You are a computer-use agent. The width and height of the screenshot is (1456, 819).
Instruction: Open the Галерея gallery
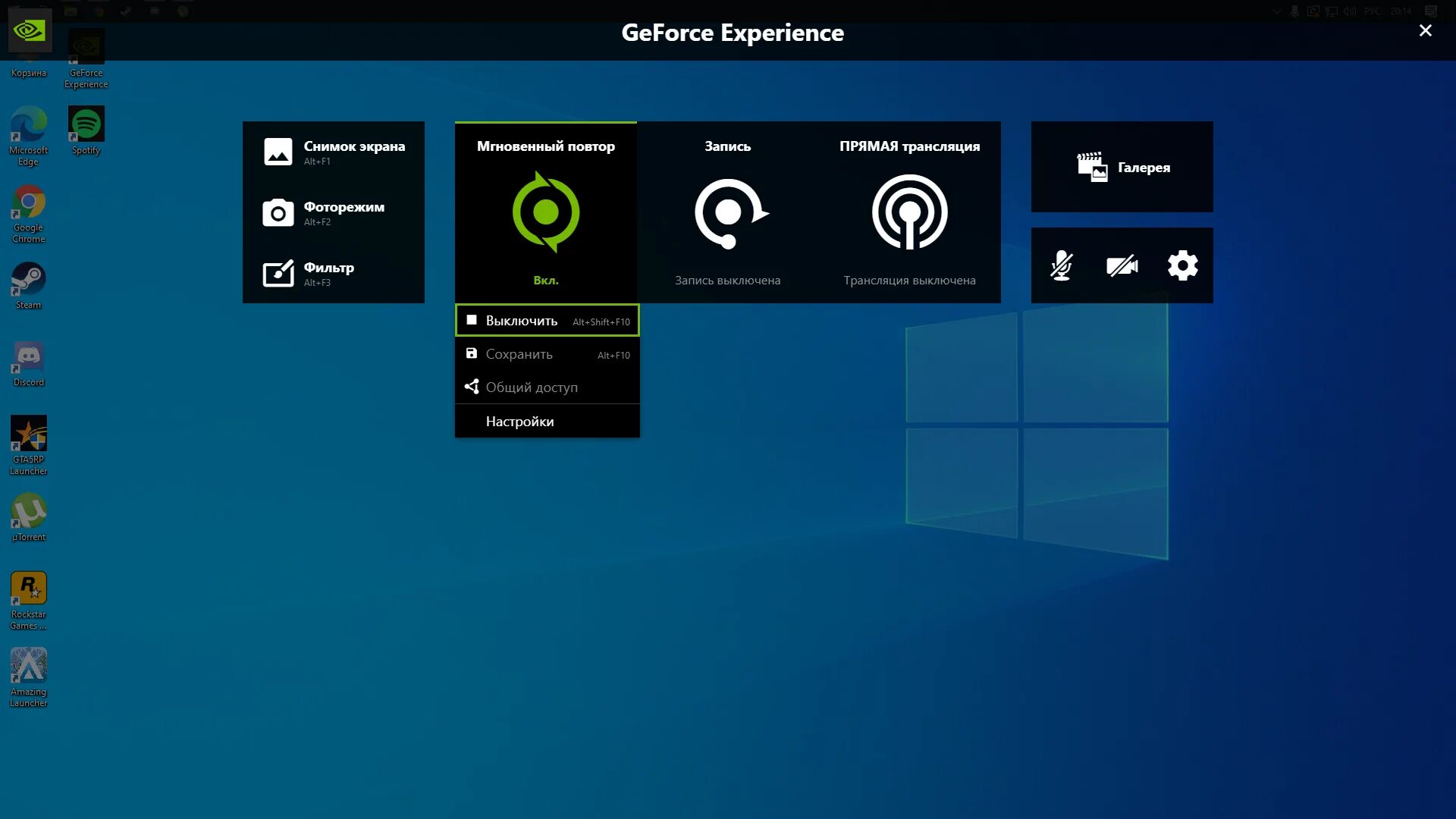(1122, 167)
